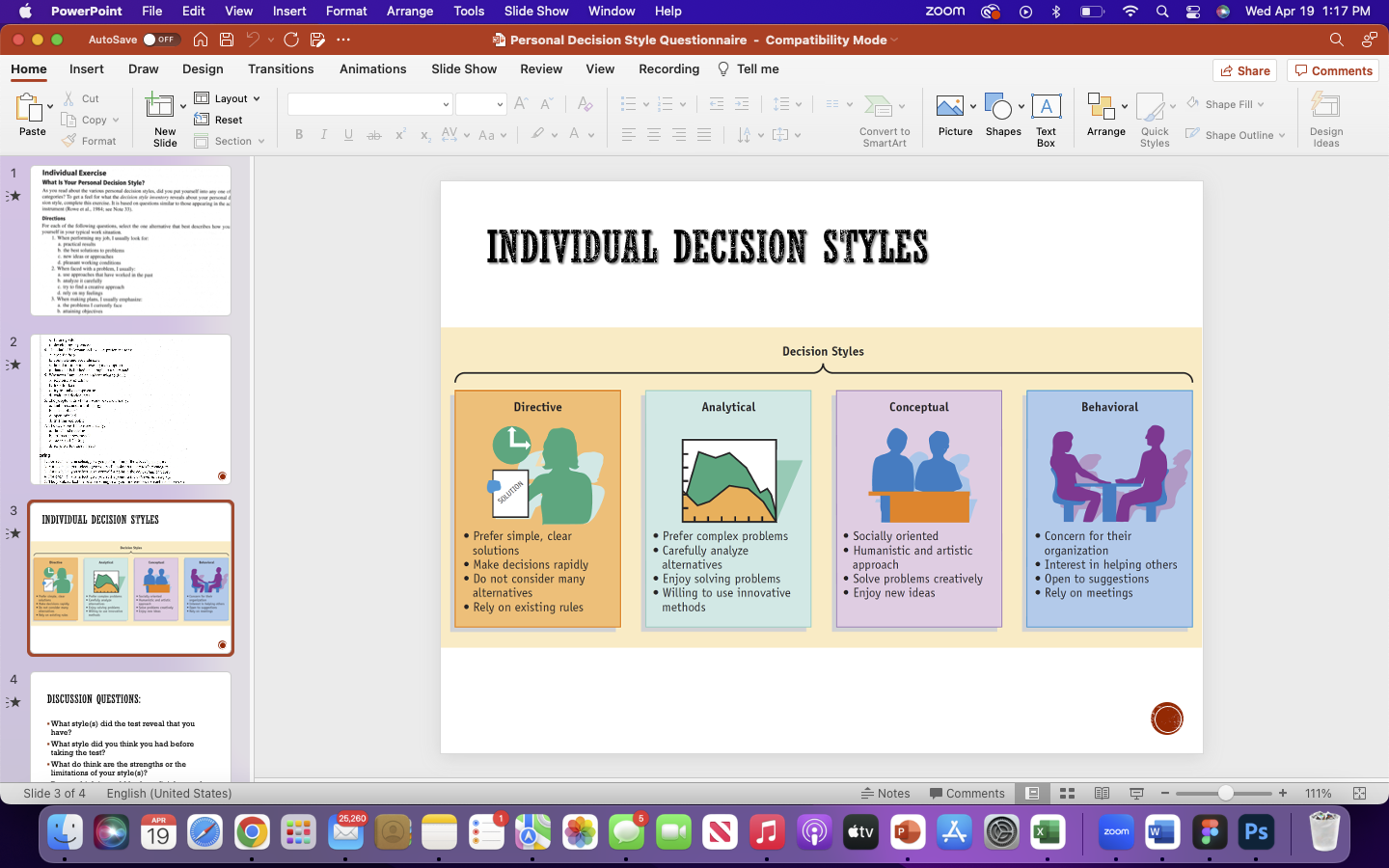
Task: Open the font size dropdown
Action: [500, 104]
